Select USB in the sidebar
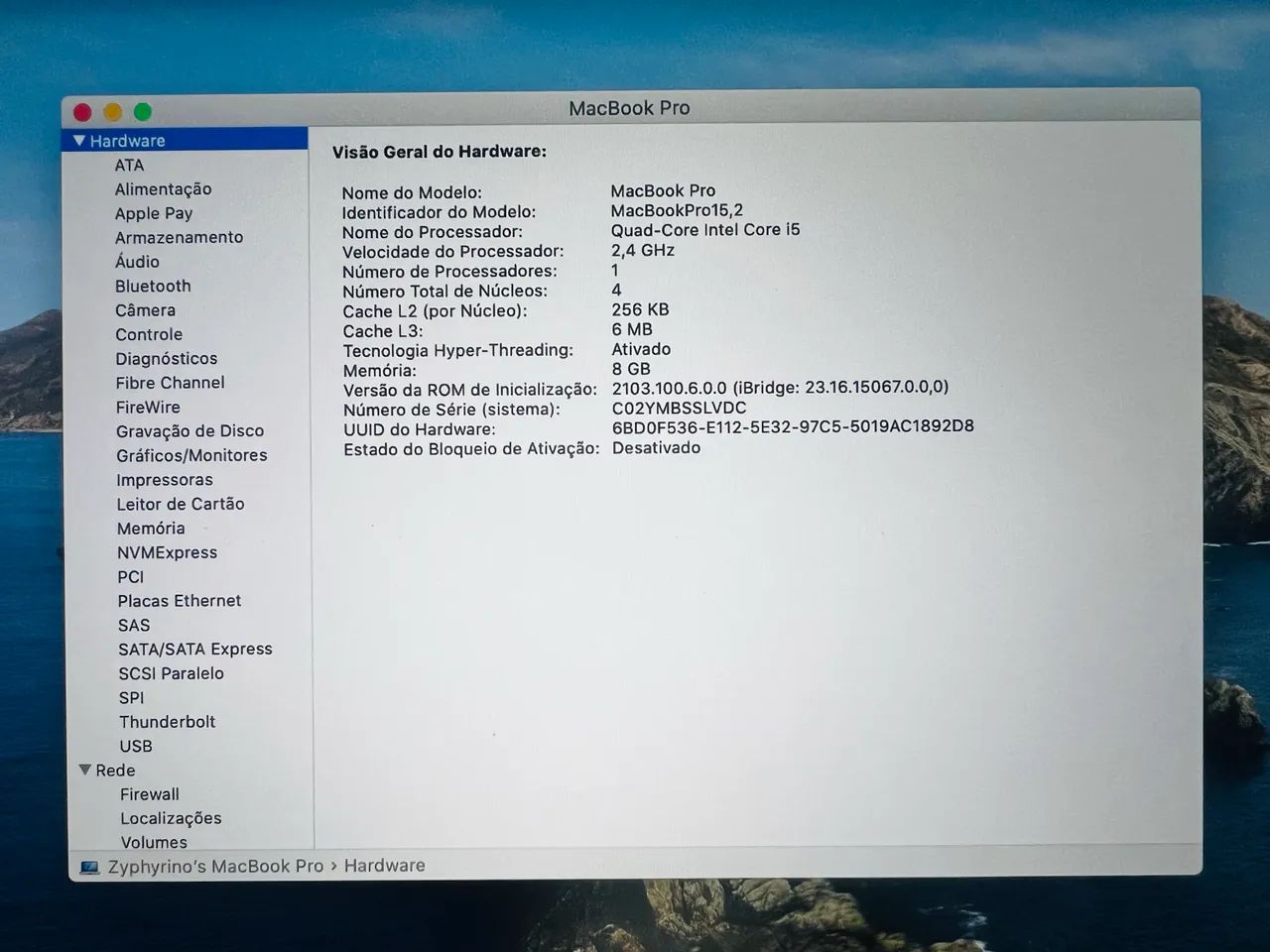This screenshot has height=952, width=1270. point(136,746)
